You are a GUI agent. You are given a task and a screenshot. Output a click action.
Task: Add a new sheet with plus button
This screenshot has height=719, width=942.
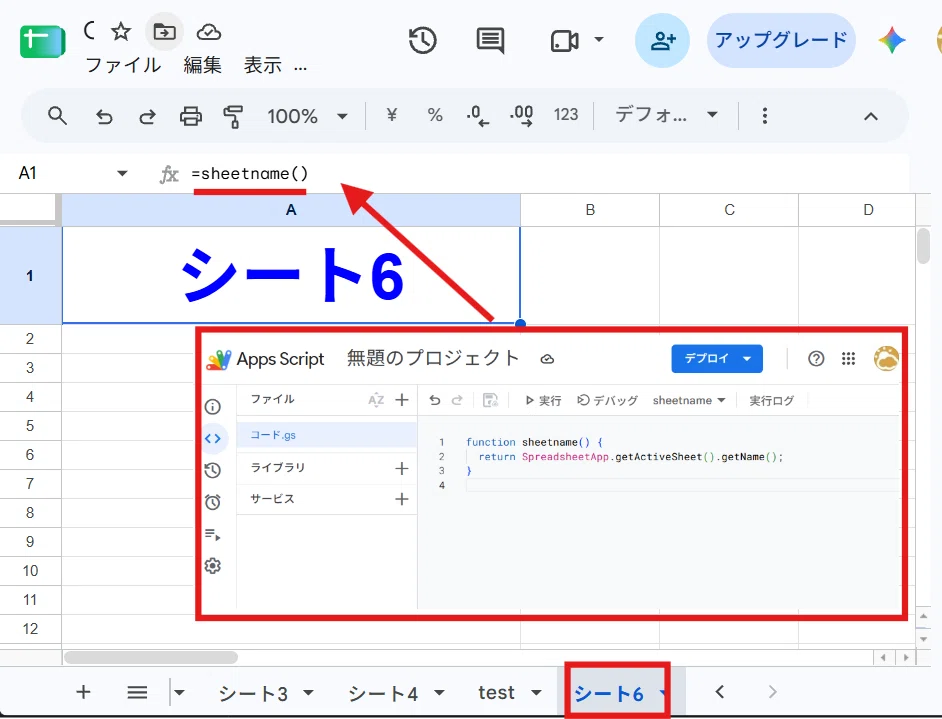point(84,692)
